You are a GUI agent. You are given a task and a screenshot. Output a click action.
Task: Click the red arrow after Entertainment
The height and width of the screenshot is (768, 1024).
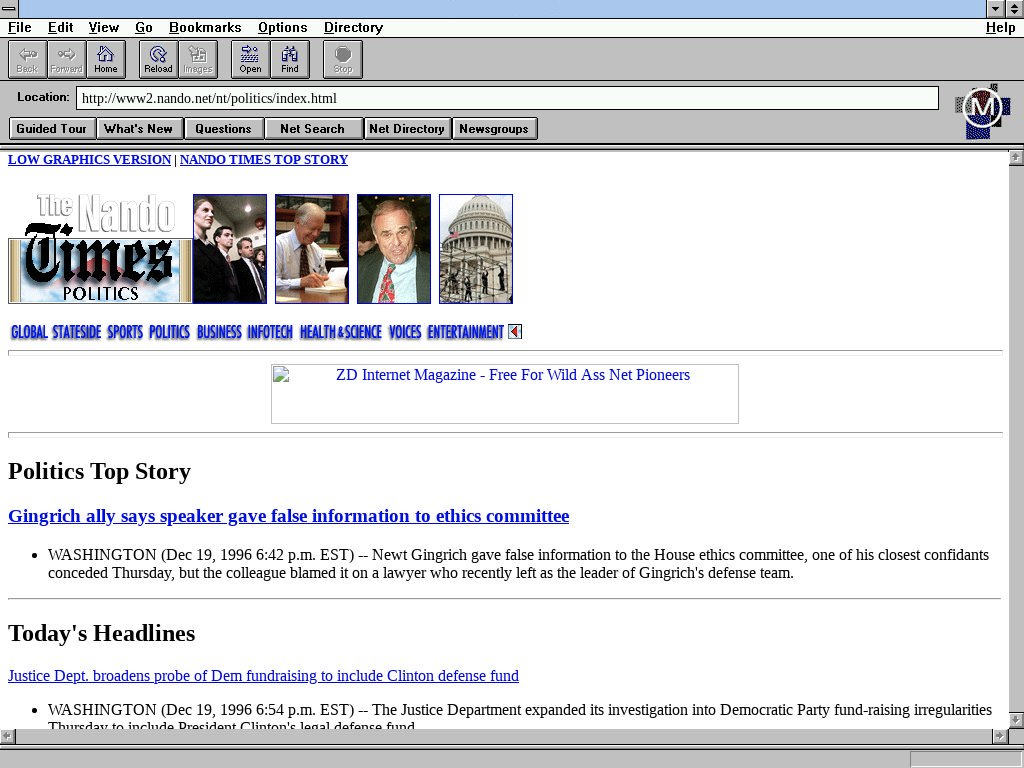click(515, 332)
